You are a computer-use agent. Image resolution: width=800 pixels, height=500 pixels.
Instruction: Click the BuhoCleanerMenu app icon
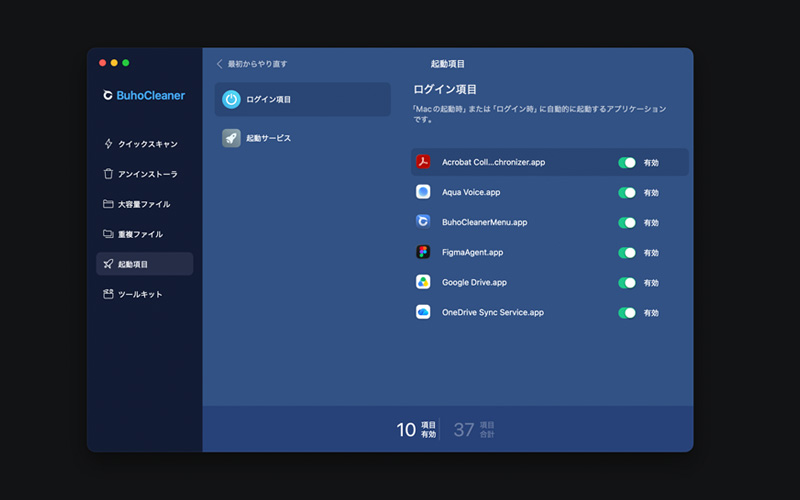click(423, 221)
